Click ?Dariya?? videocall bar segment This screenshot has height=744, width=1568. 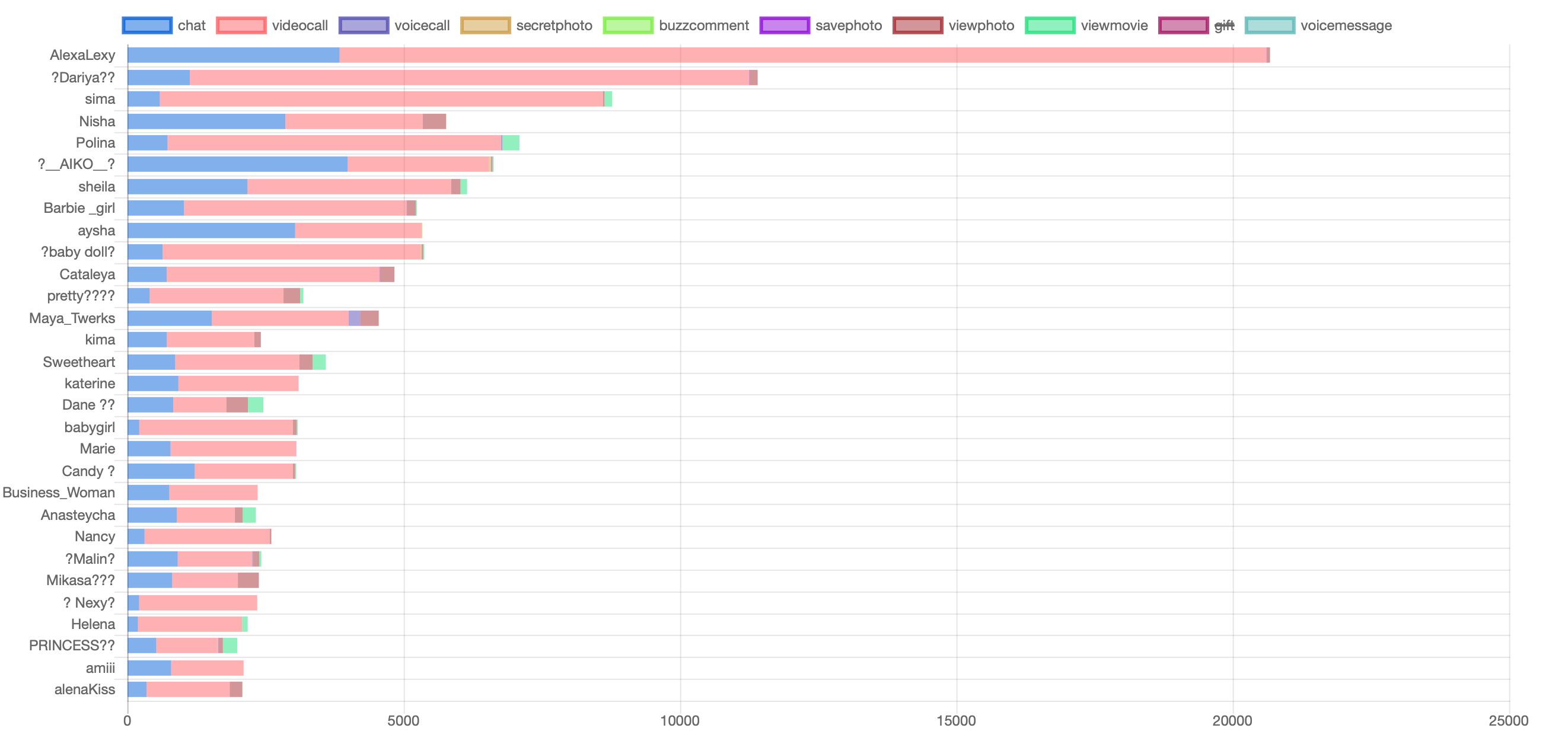[x=469, y=77]
